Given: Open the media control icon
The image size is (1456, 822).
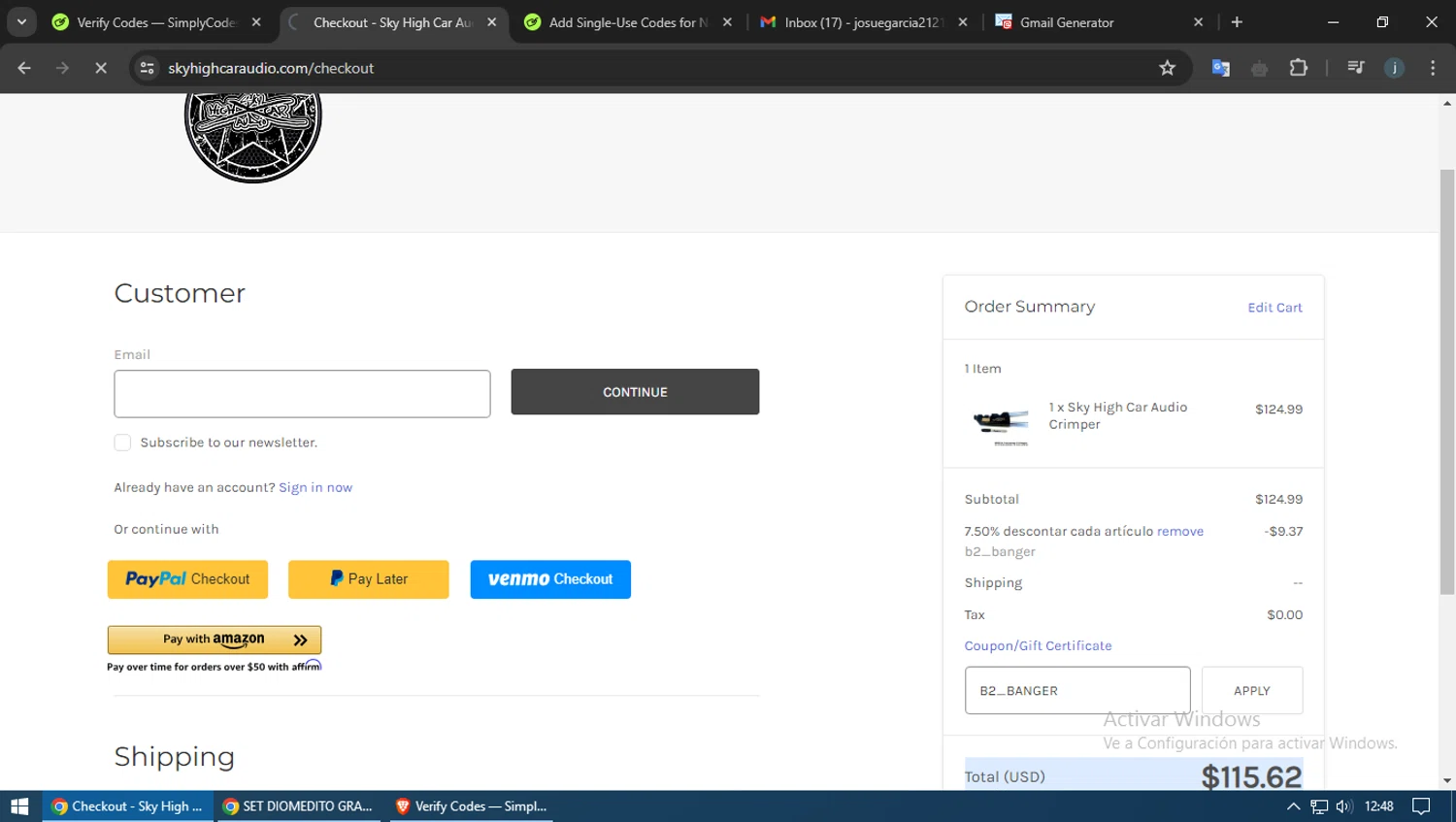Looking at the screenshot, I should tap(1356, 68).
